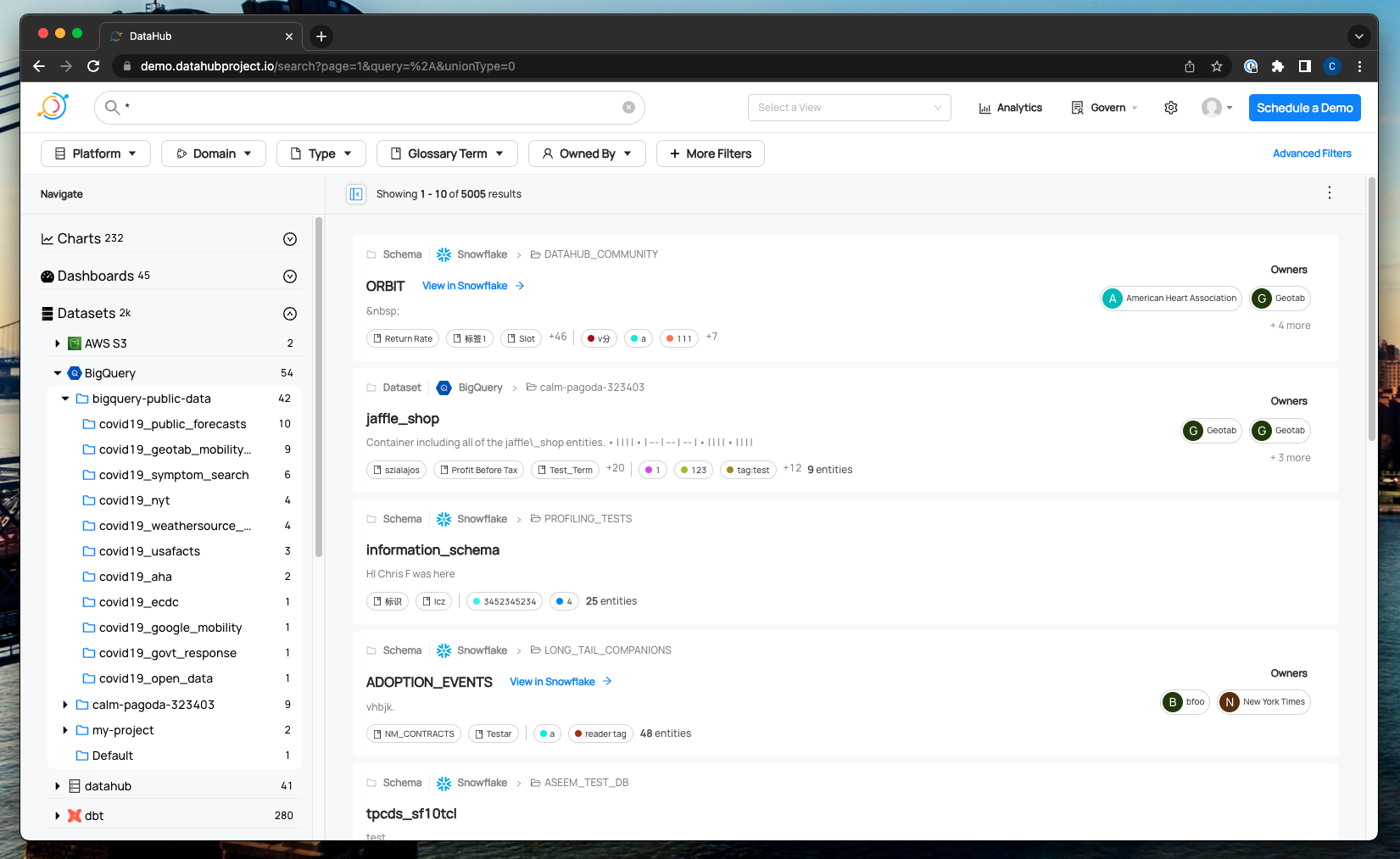Click the orange 111 tag
The image size is (1400, 859).
click(x=679, y=338)
